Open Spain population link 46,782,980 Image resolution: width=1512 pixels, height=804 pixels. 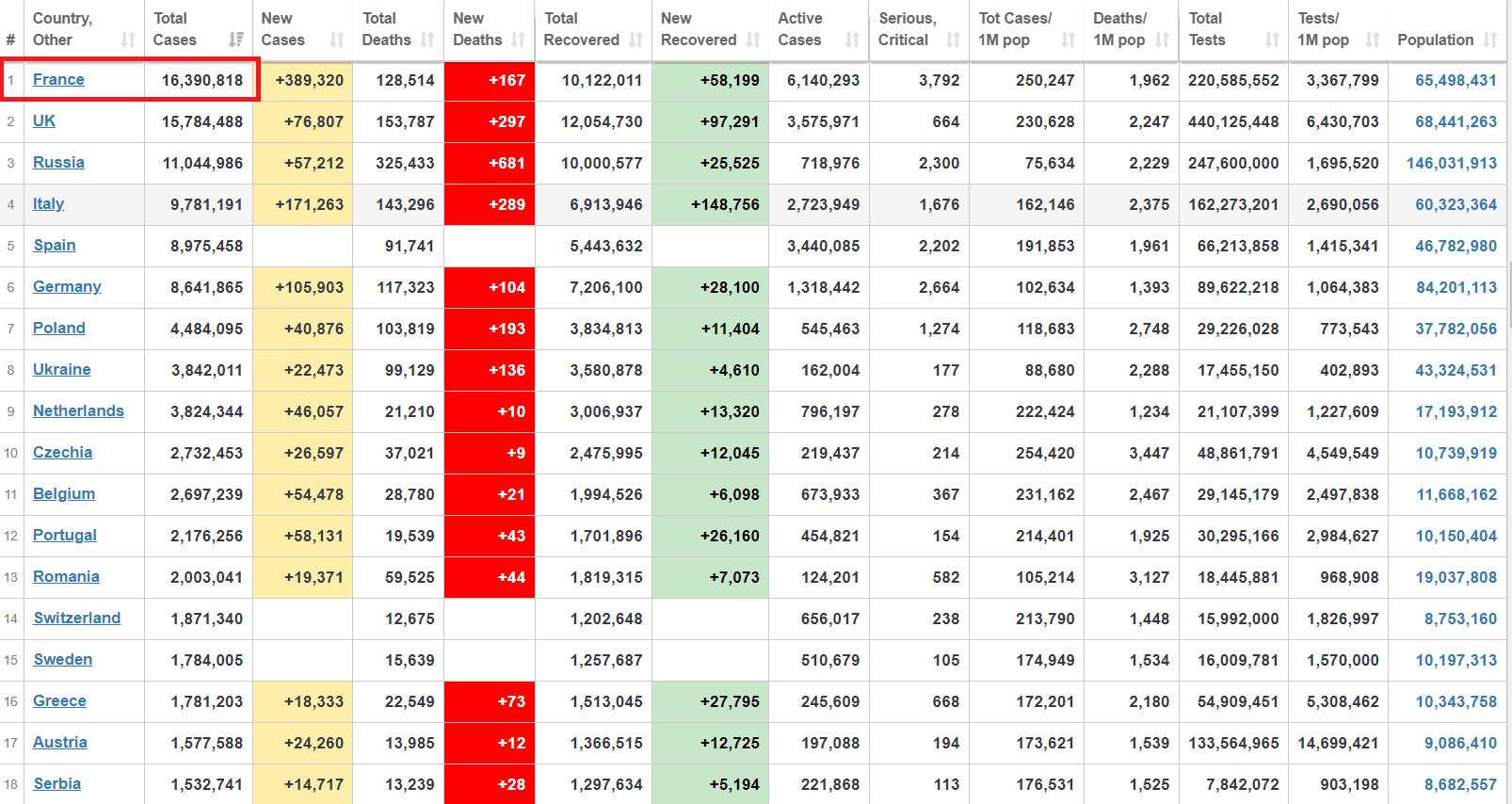1456,246
